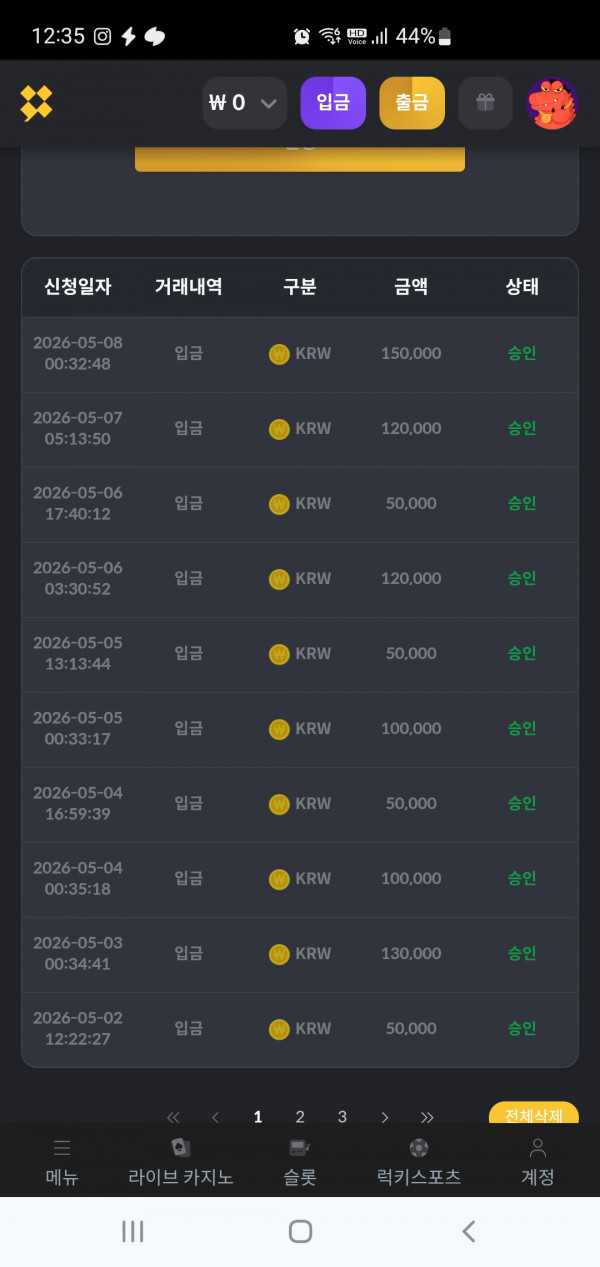Open the red dragon profile avatar
Screen dimensions: 600x1267
tap(552, 103)
